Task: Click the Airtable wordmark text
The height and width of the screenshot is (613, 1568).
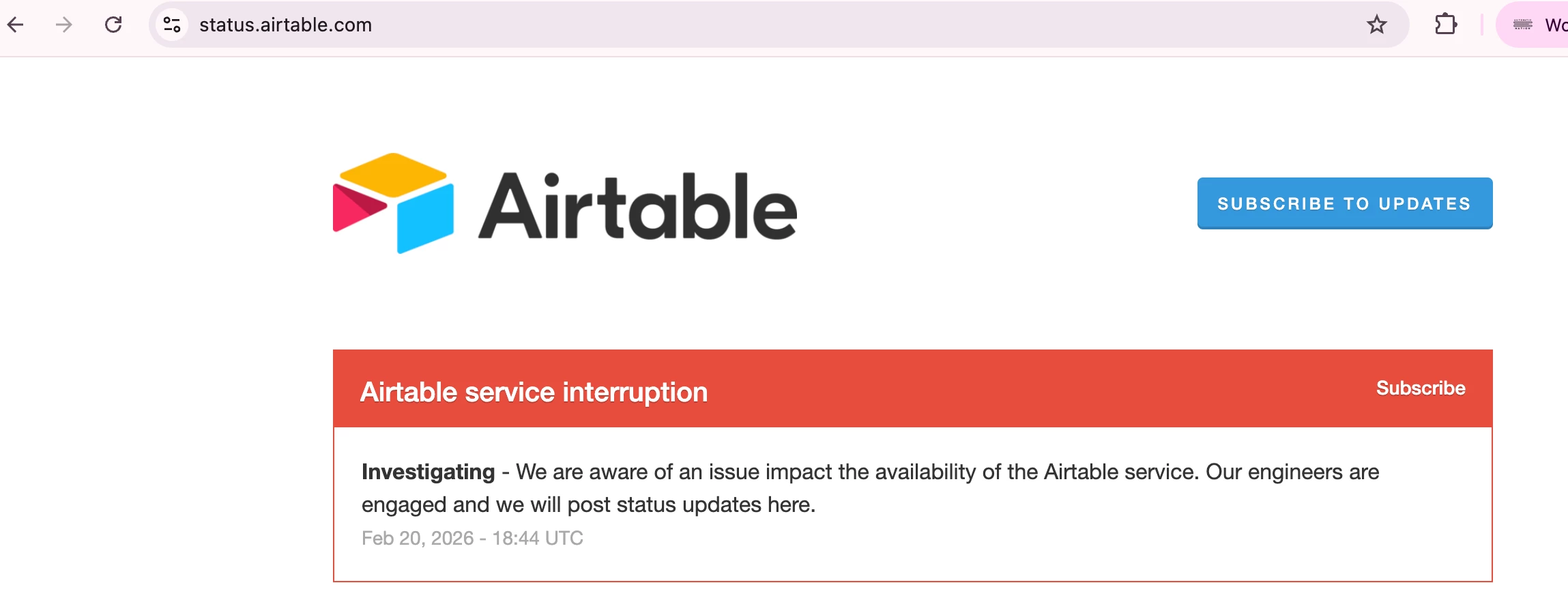Action: 637,206
